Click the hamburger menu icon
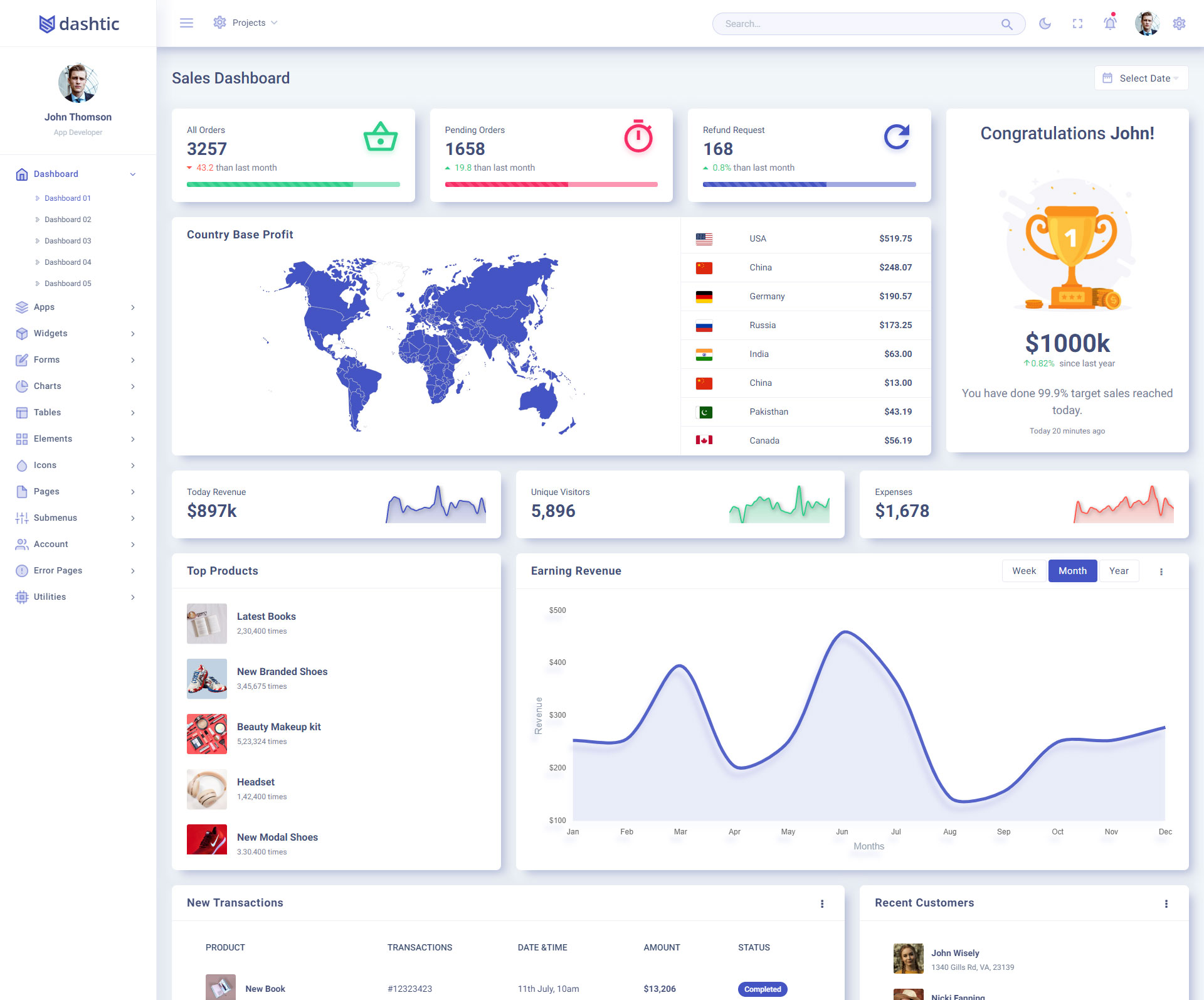The height and width of the screenshot is (1000, 1204). pyautogui.click(x=186, y=23)
